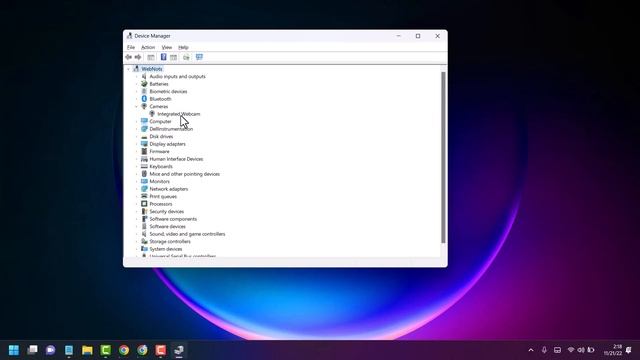Open the Wi-Fi tray icon

[571, 350]
